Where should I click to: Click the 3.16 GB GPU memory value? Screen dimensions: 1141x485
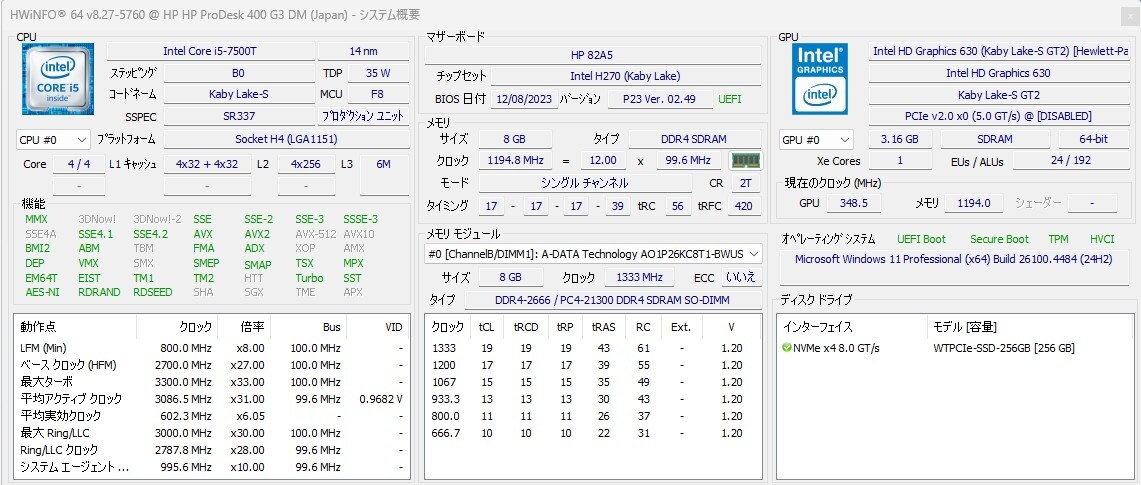tap(899, 140)
